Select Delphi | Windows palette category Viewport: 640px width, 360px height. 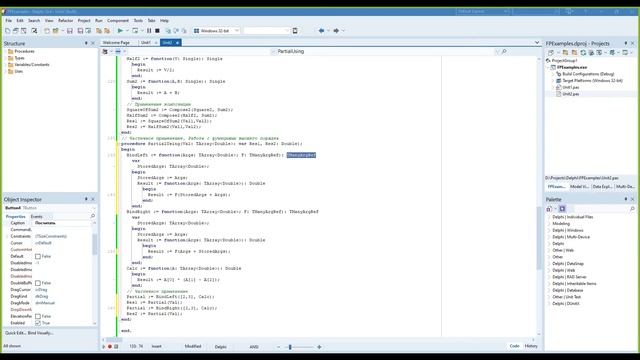(567, 230)
